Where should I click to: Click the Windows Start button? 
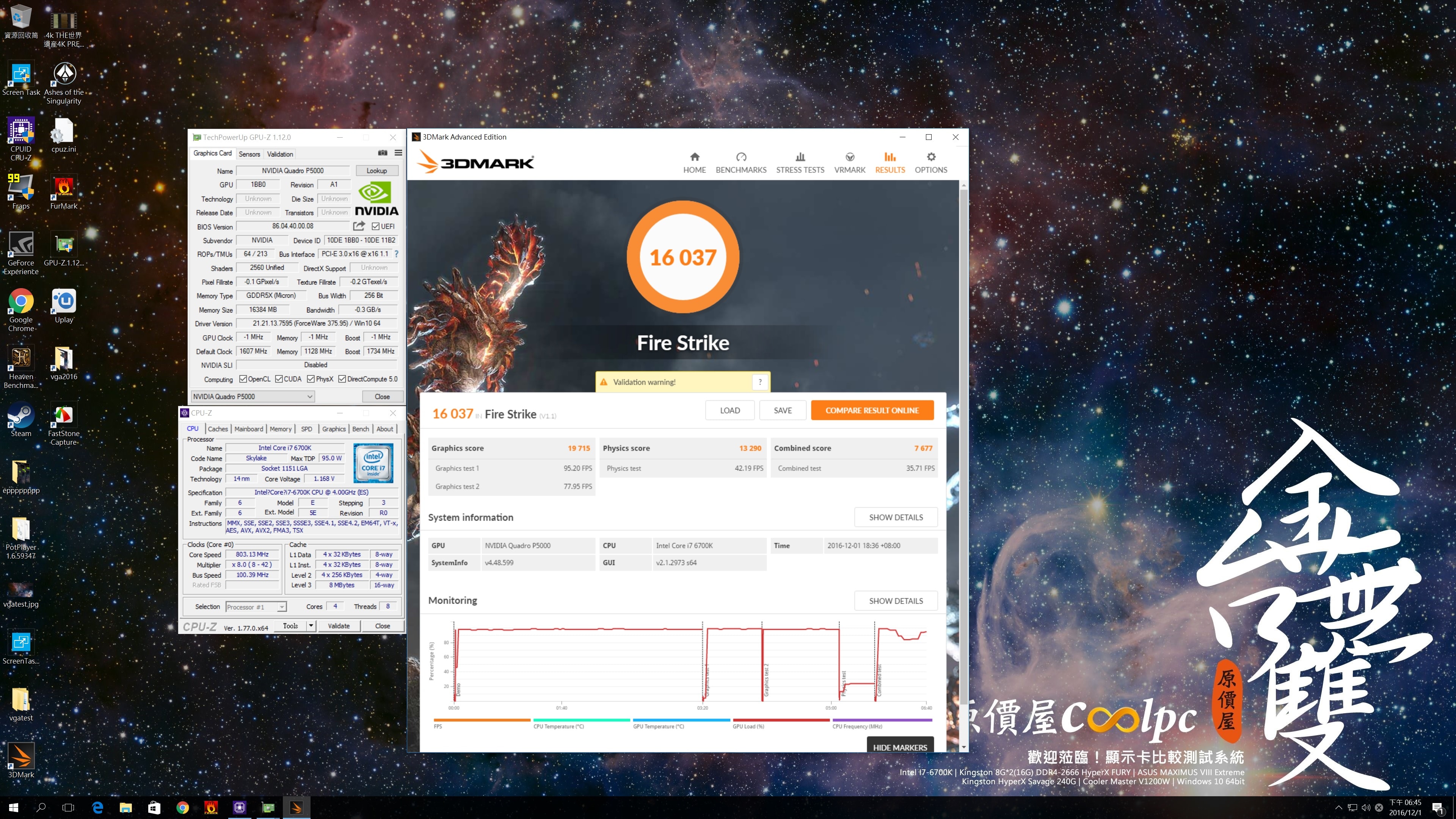[x=14, y=808]
